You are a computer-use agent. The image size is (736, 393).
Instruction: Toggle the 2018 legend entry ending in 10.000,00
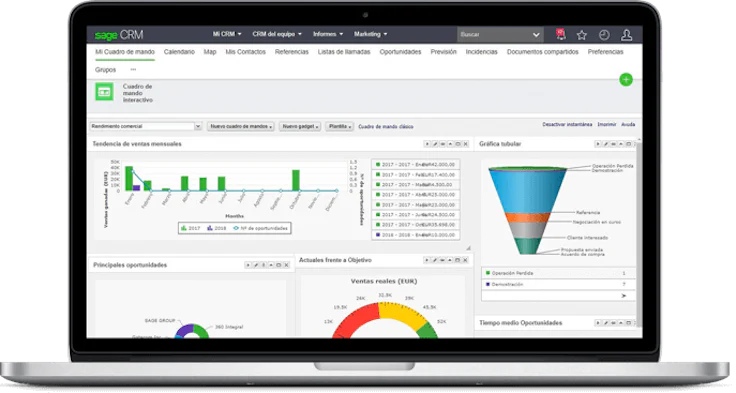(415, 235)
